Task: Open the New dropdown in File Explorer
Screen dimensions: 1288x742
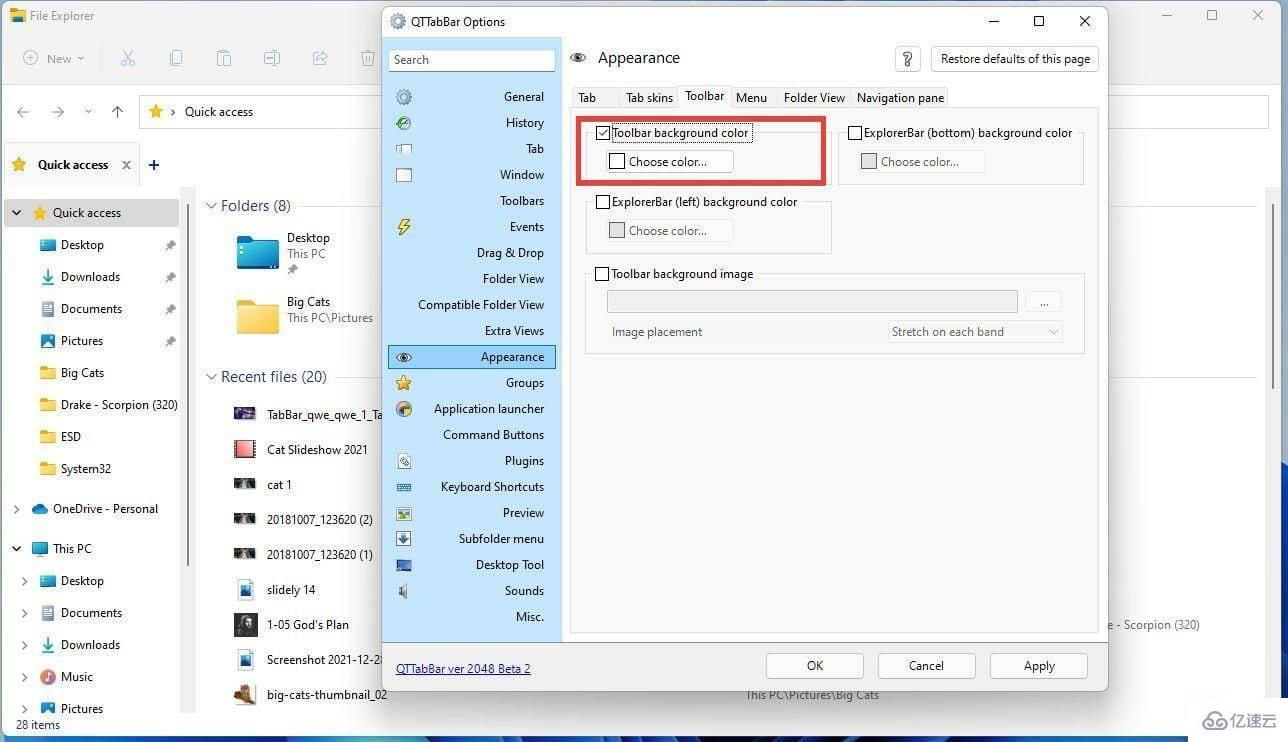Action: point(55,58)
